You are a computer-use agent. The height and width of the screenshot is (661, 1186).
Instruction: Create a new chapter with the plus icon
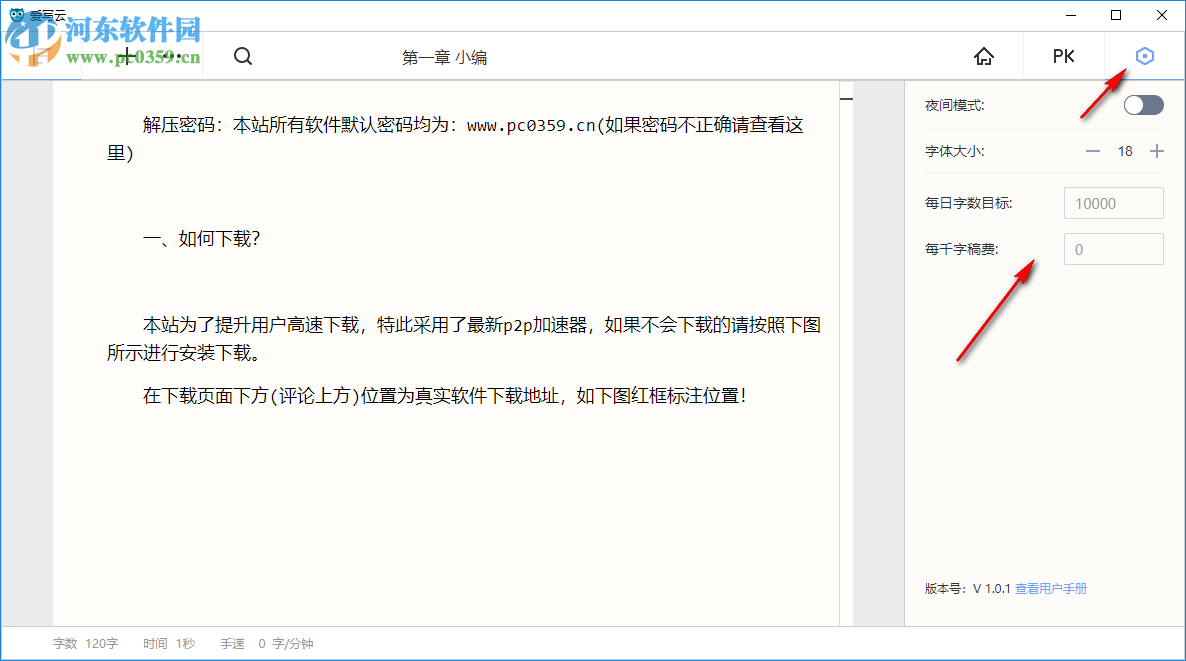(127, 57)
